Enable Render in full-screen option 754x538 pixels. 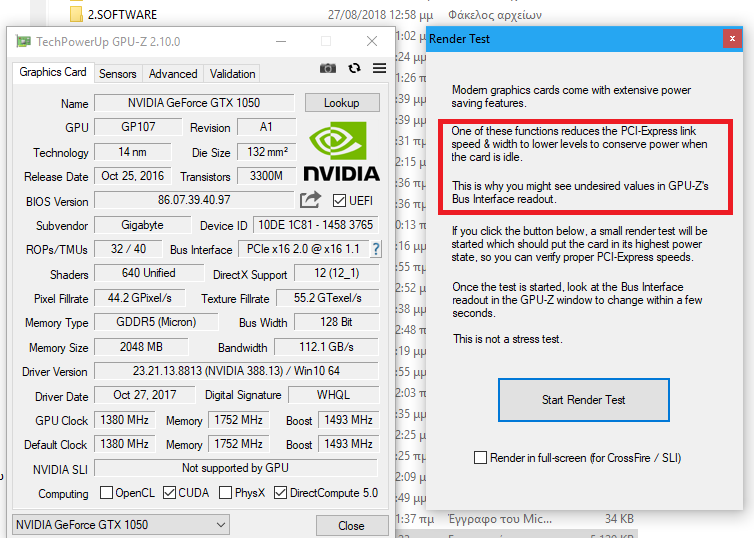[480, 457]
